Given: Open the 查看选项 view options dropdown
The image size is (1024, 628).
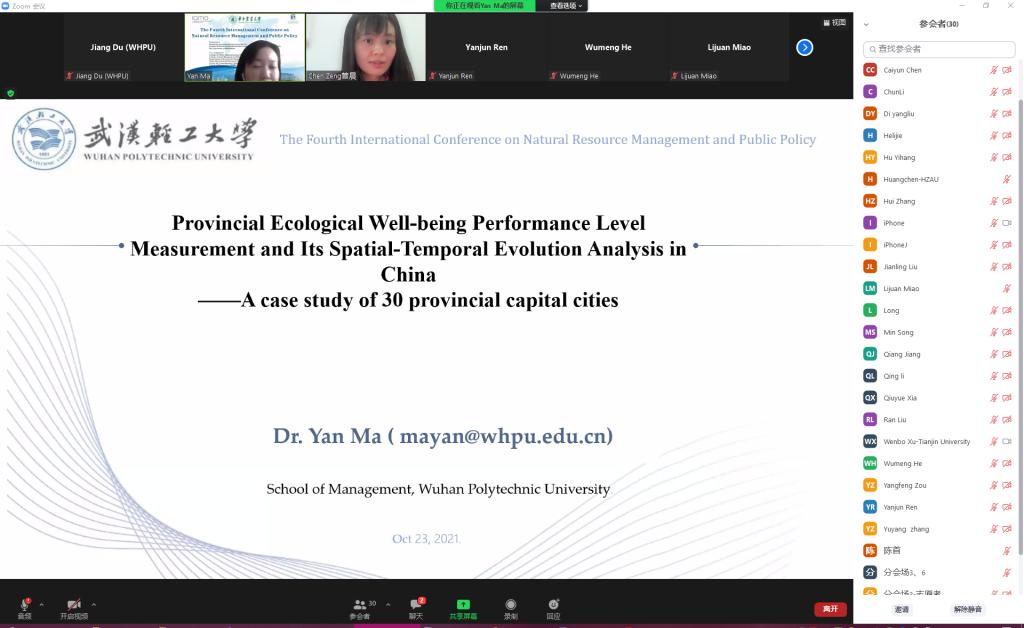Looking at the screenshot, I should click(567, 6).
